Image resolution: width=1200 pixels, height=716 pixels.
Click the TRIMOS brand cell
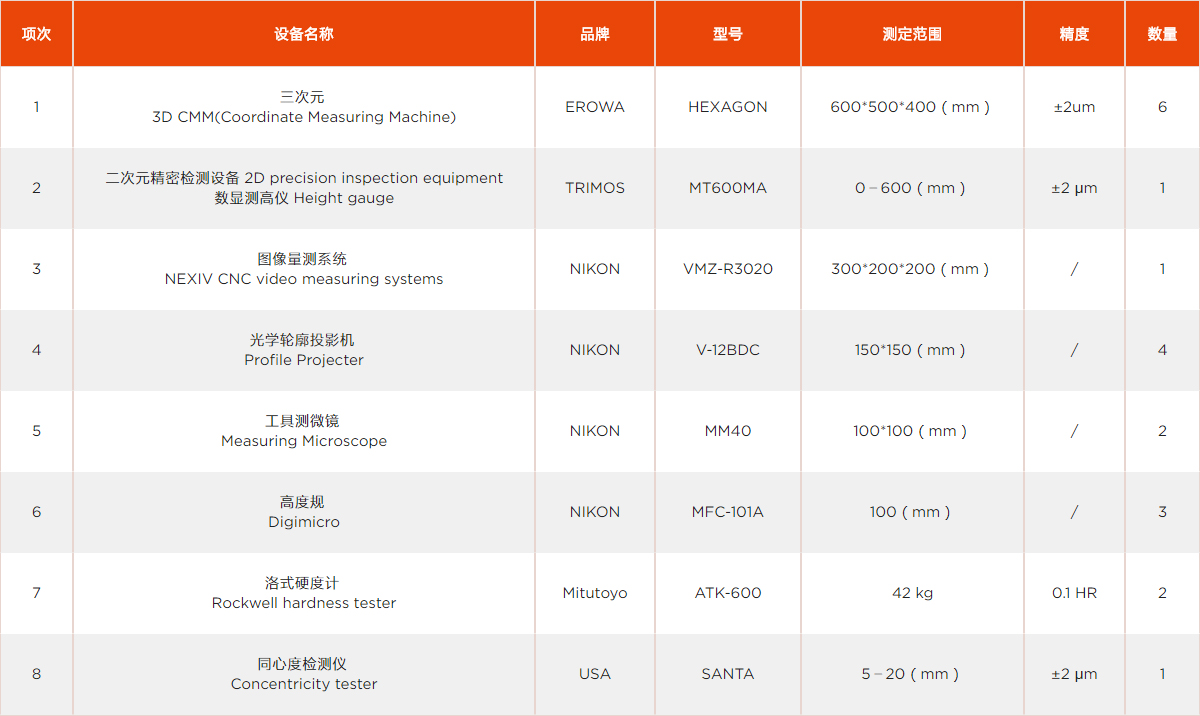tap(595, 188)
